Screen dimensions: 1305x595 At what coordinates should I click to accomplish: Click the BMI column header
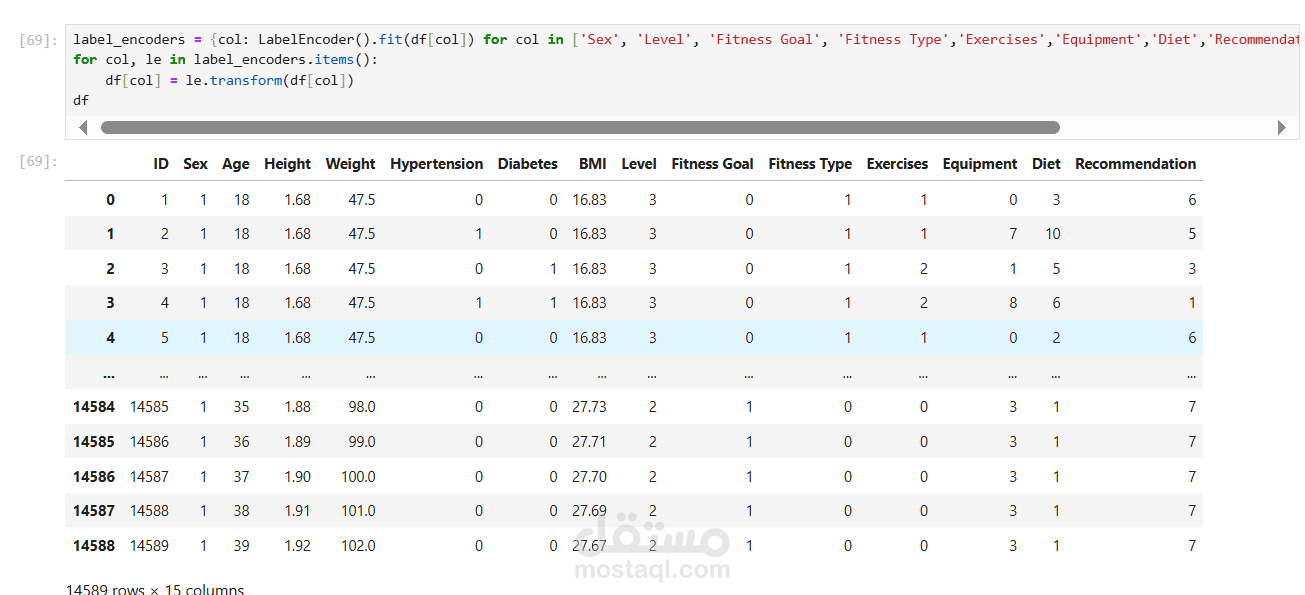pos(592,164)
